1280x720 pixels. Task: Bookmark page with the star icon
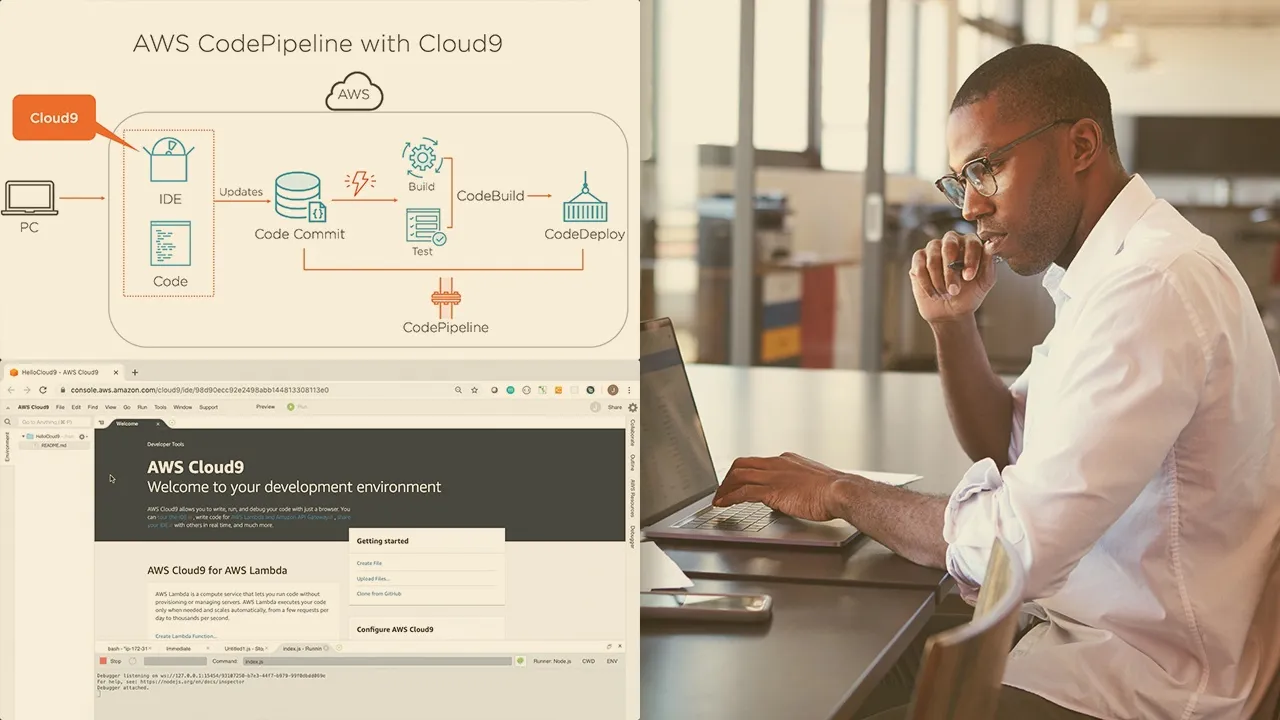click(474, 390)
